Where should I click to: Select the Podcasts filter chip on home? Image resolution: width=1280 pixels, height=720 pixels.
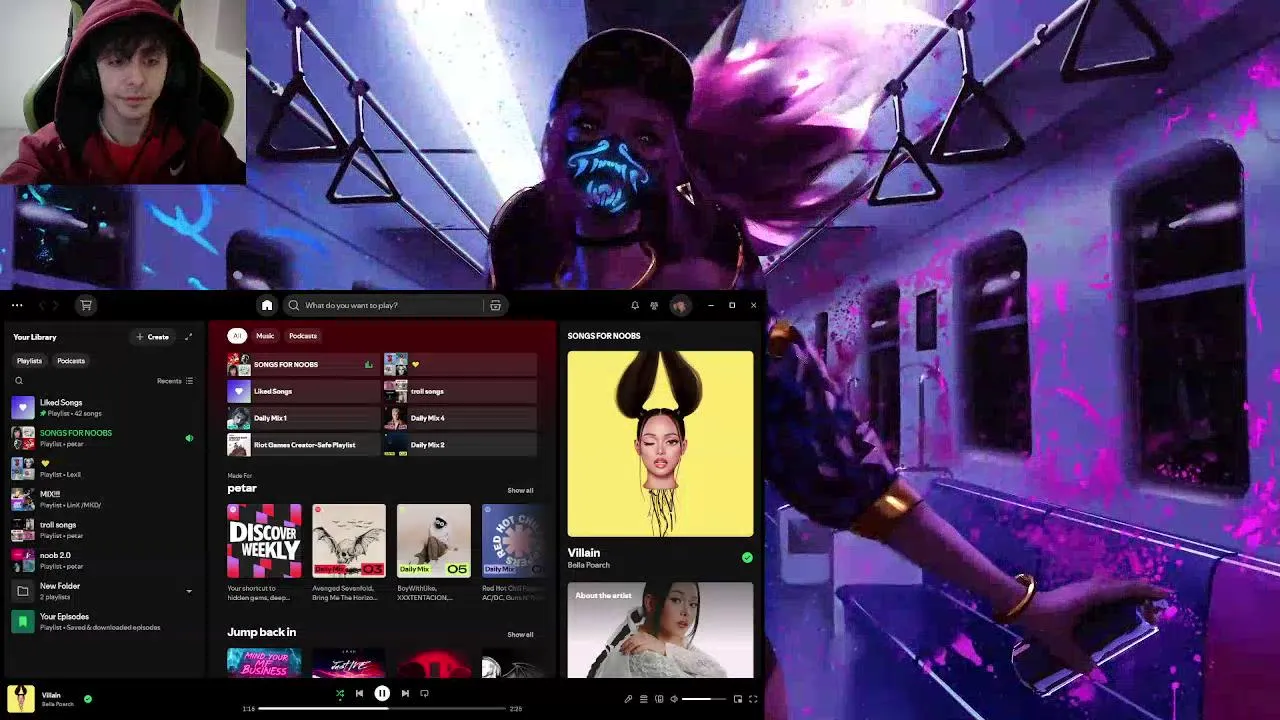coord(303,336)
